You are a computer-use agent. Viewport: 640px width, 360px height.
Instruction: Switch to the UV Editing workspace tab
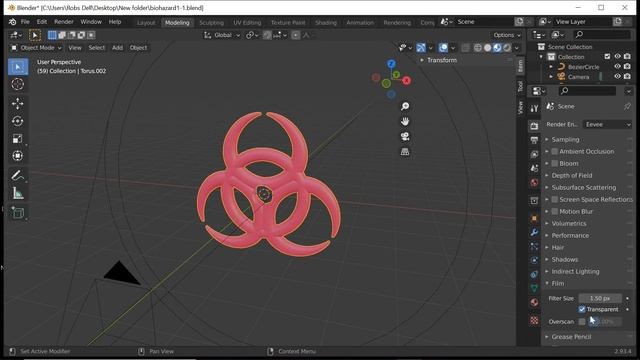point(247,22)
